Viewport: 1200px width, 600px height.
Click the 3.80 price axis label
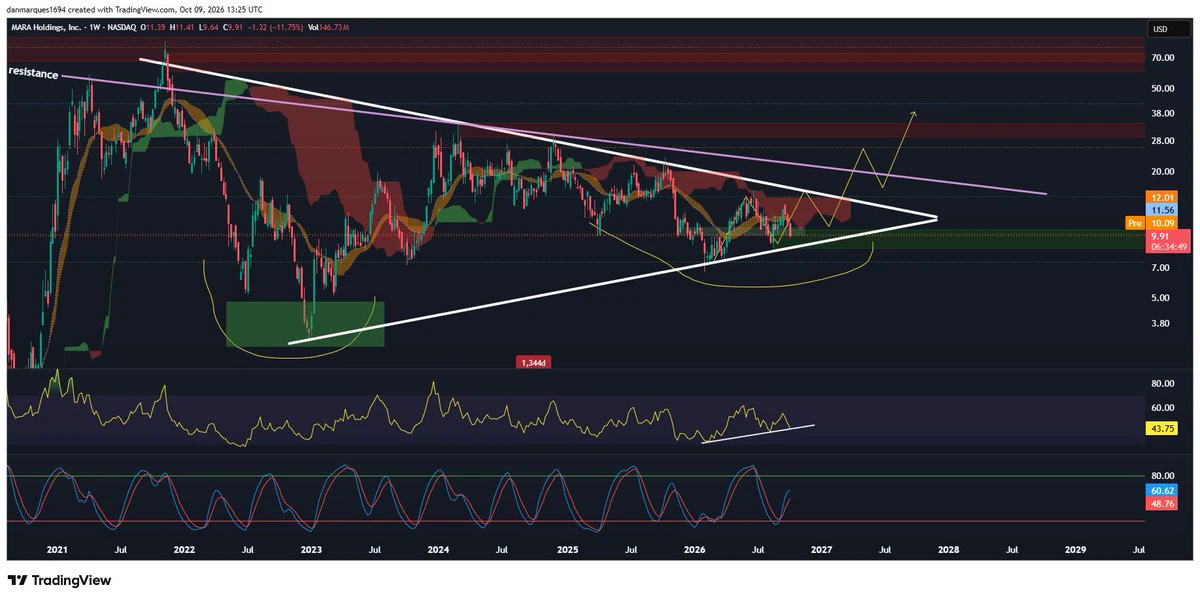1160,323
